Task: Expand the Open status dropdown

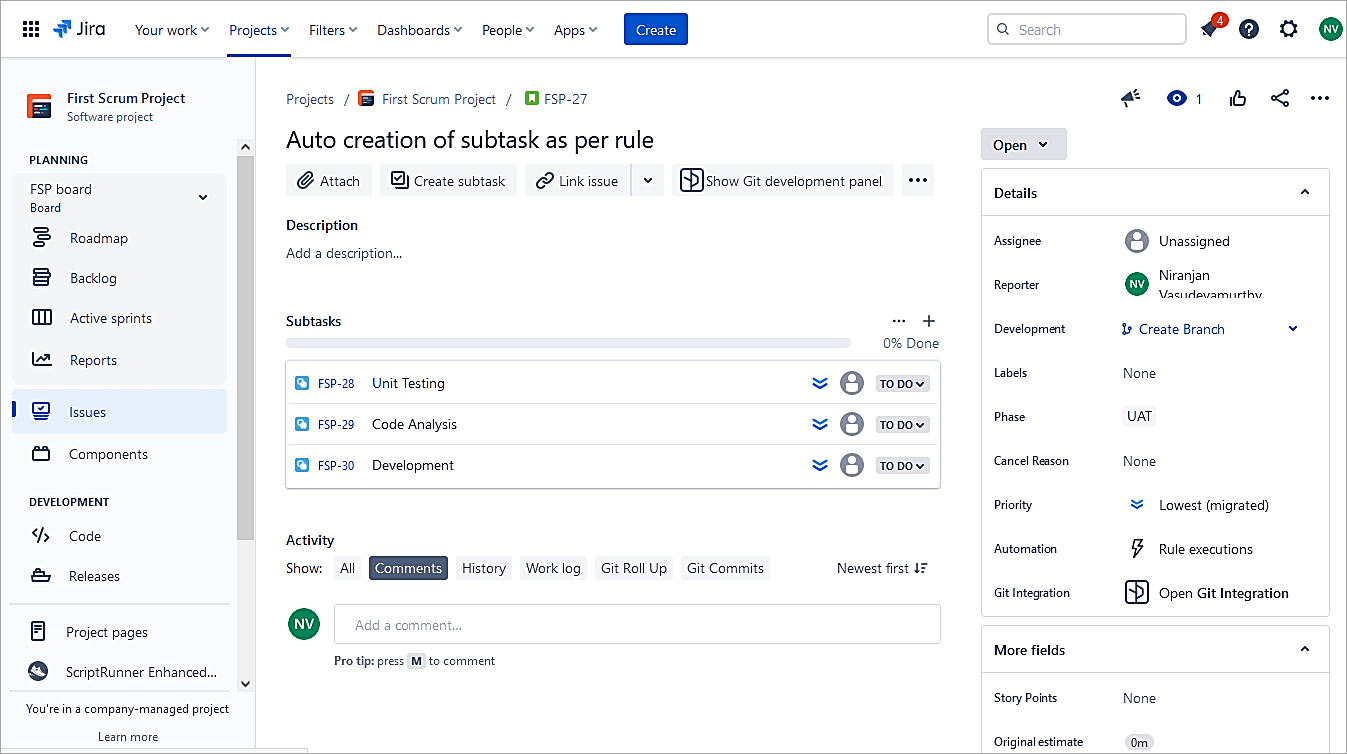Action: pyautogui.click(x=1022, y=145)
